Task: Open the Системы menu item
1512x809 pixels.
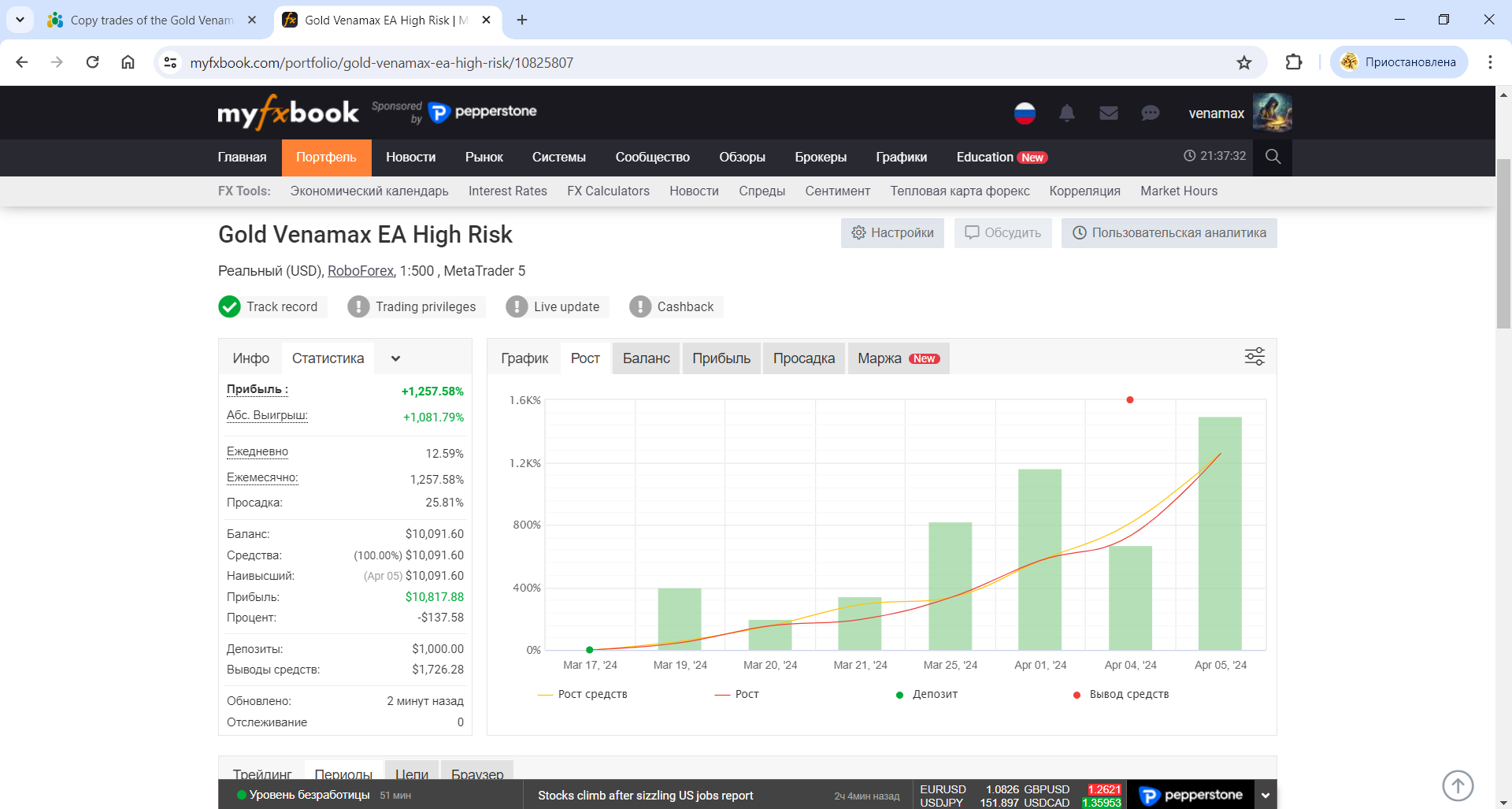Action: (559, 158)
